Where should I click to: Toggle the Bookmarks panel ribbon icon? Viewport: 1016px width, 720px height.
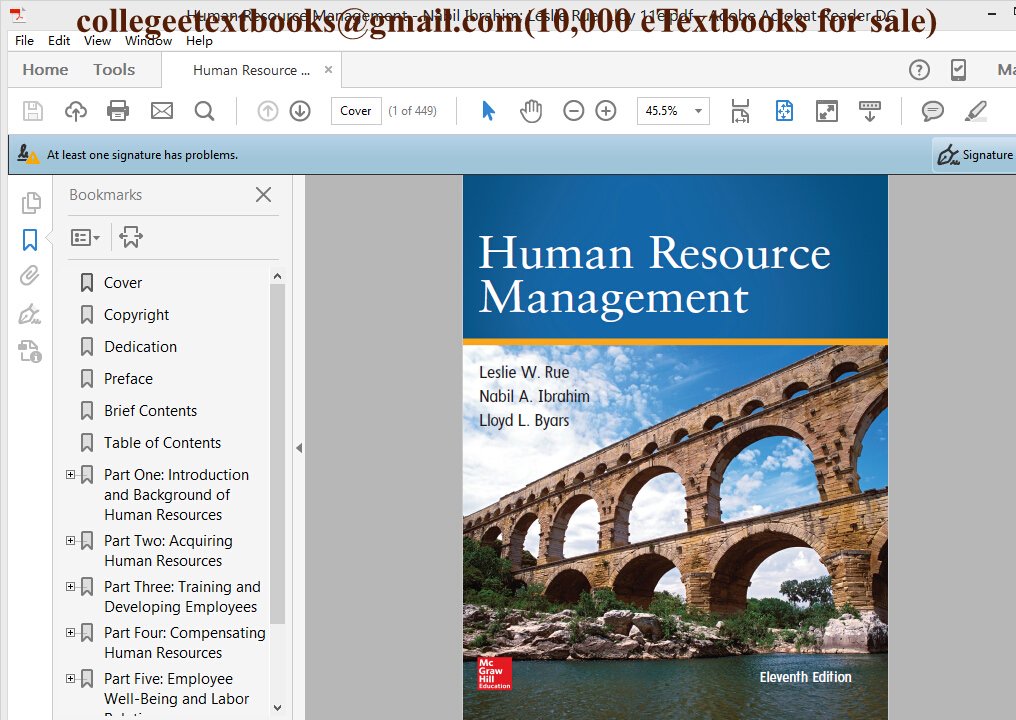(x=30, y=240)
